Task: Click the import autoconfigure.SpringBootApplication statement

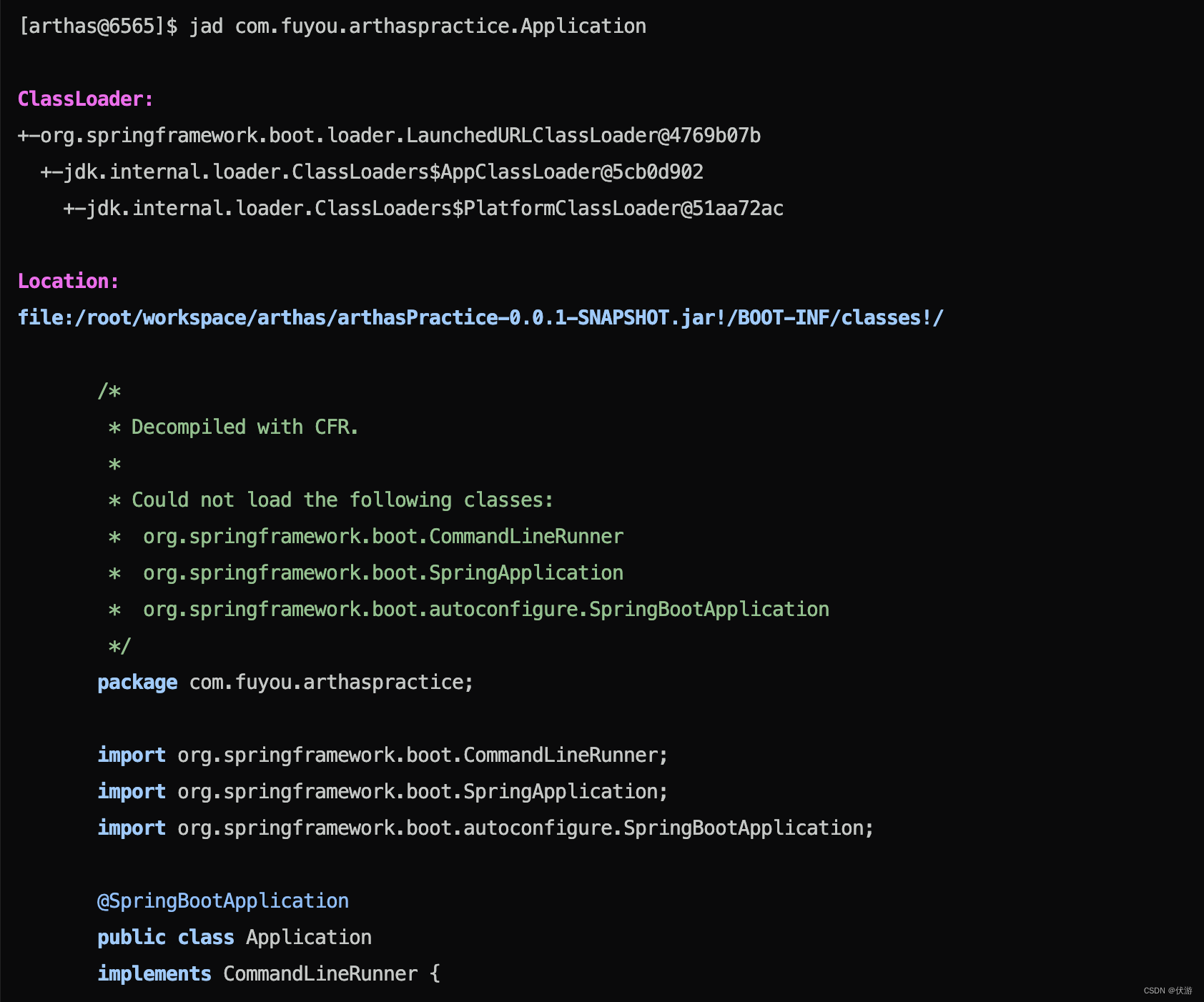Action: 485,828
